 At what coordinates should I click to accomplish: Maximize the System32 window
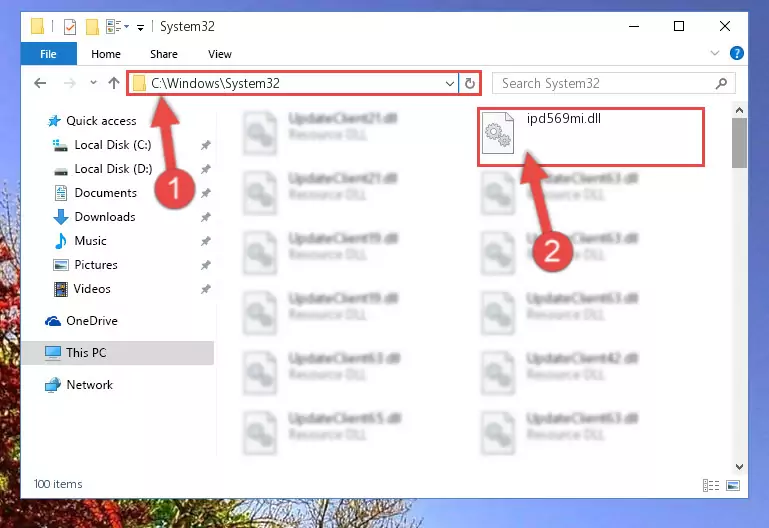[x=679, y=26]
